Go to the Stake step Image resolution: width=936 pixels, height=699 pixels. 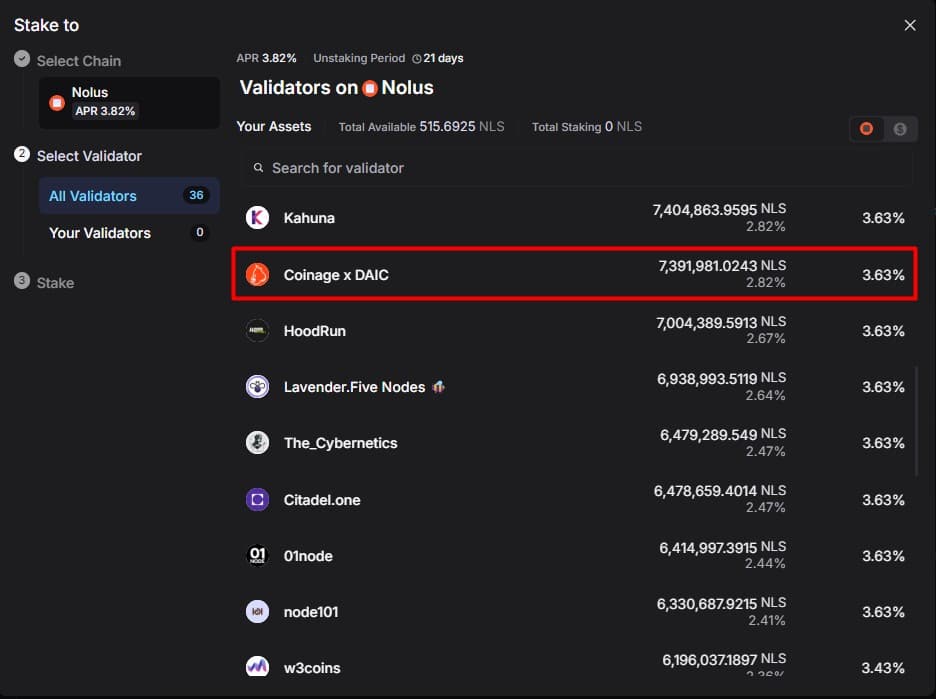click(x=56, y=283)
